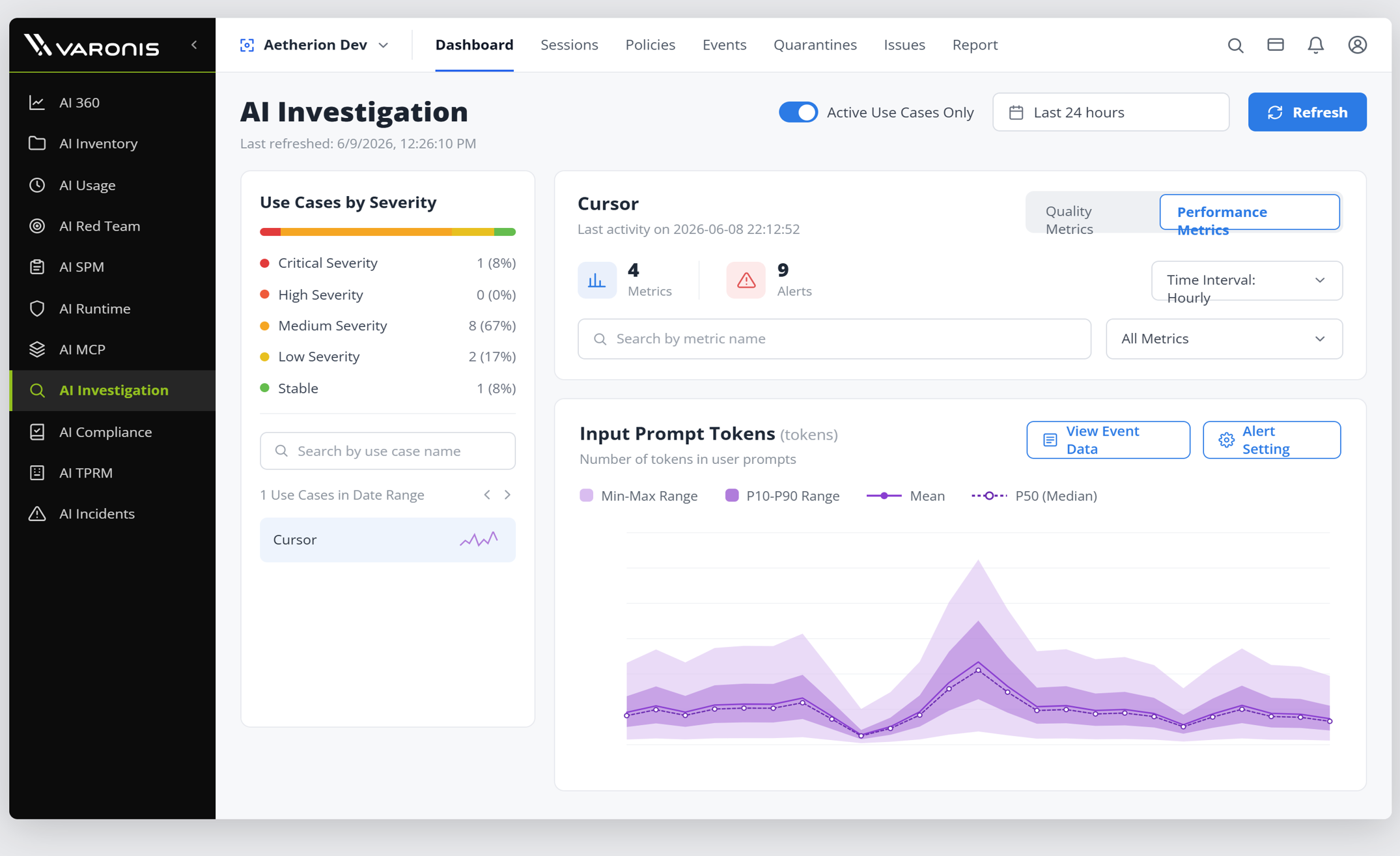The width and height of the screenshot is (1400, 856).
Task: Switch to the Dashboard tab
Action: [474, 45]
